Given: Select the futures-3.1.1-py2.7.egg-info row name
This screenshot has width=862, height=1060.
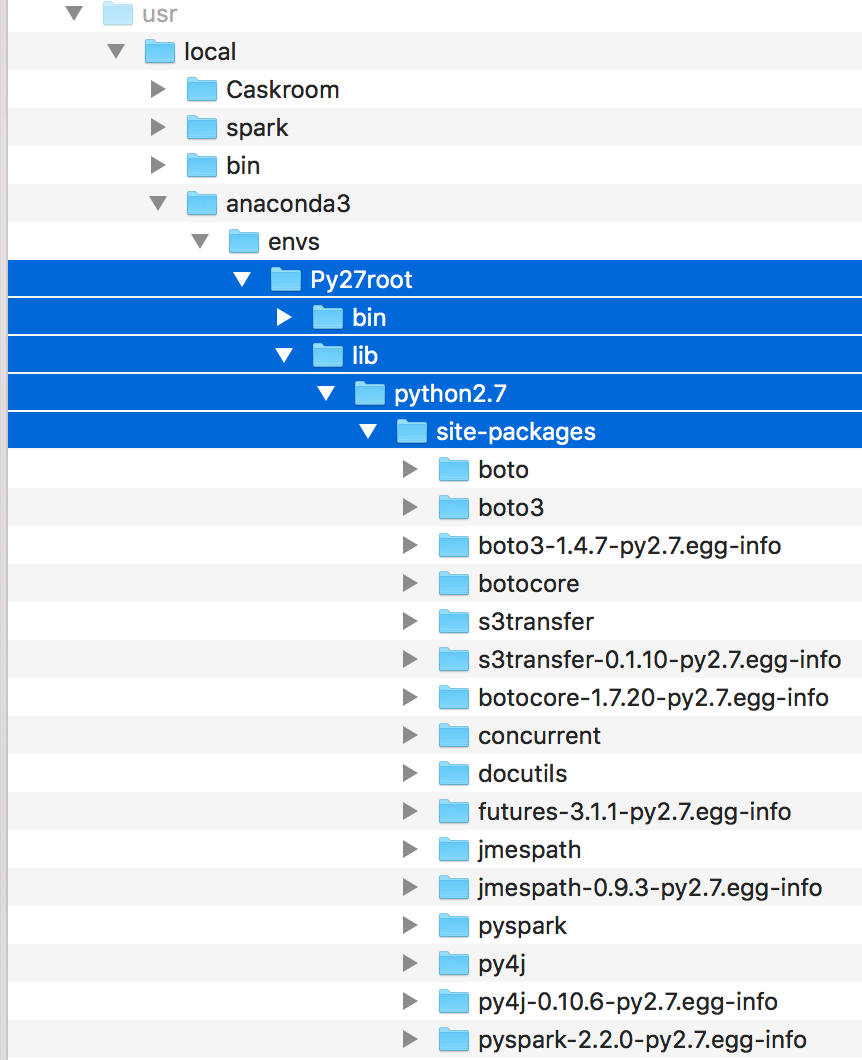Looking at the screenshot, I should tap(634, 811).
